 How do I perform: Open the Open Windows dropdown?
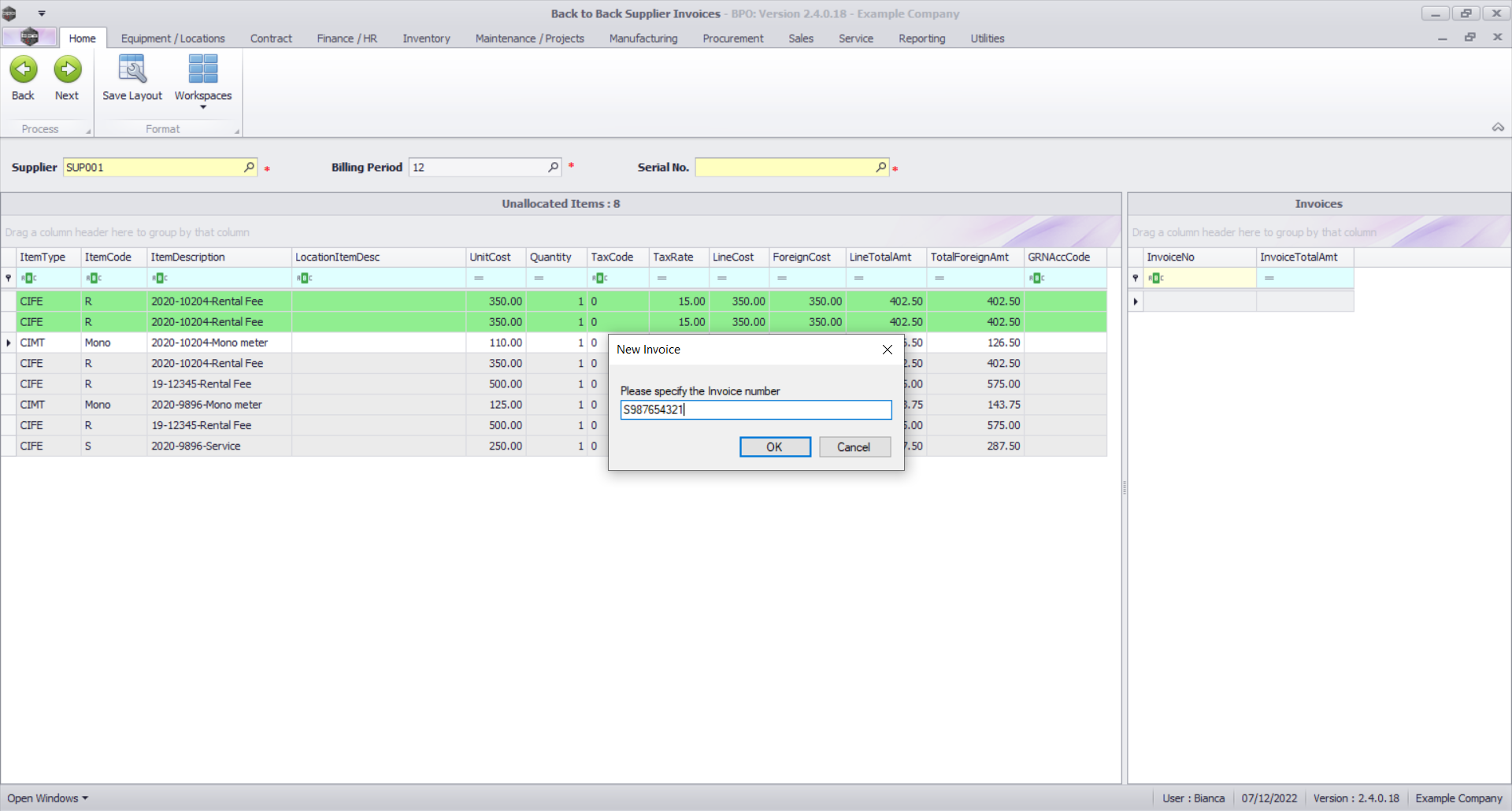pyautogui.click(x=47, y=798)
